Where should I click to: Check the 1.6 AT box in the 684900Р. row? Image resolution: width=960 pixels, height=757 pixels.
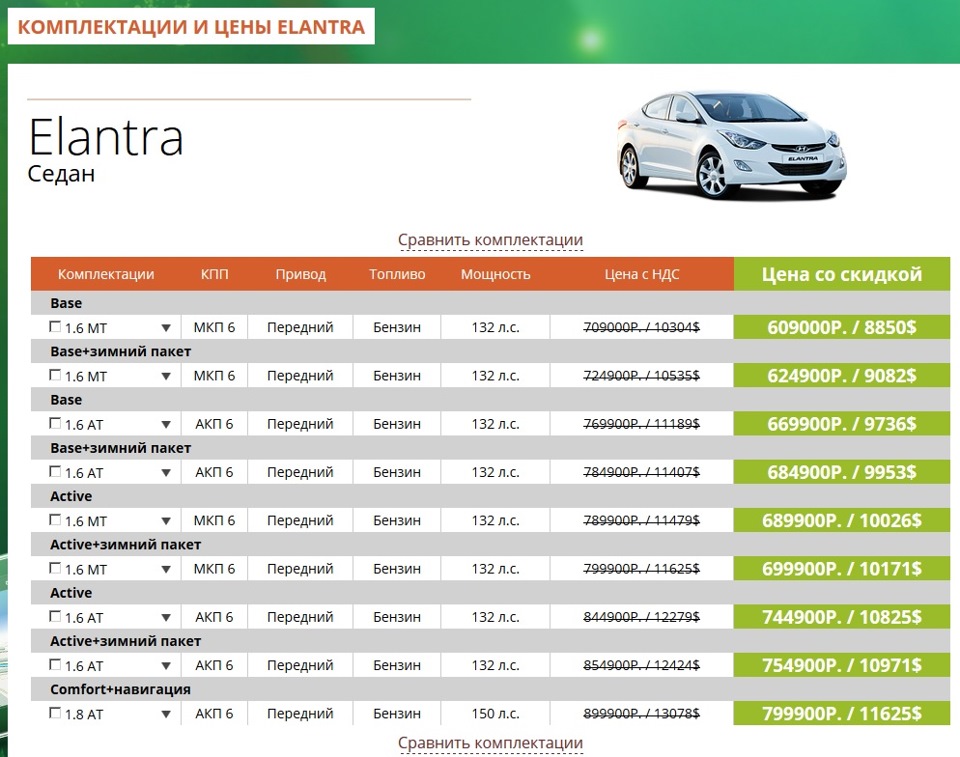55,472
